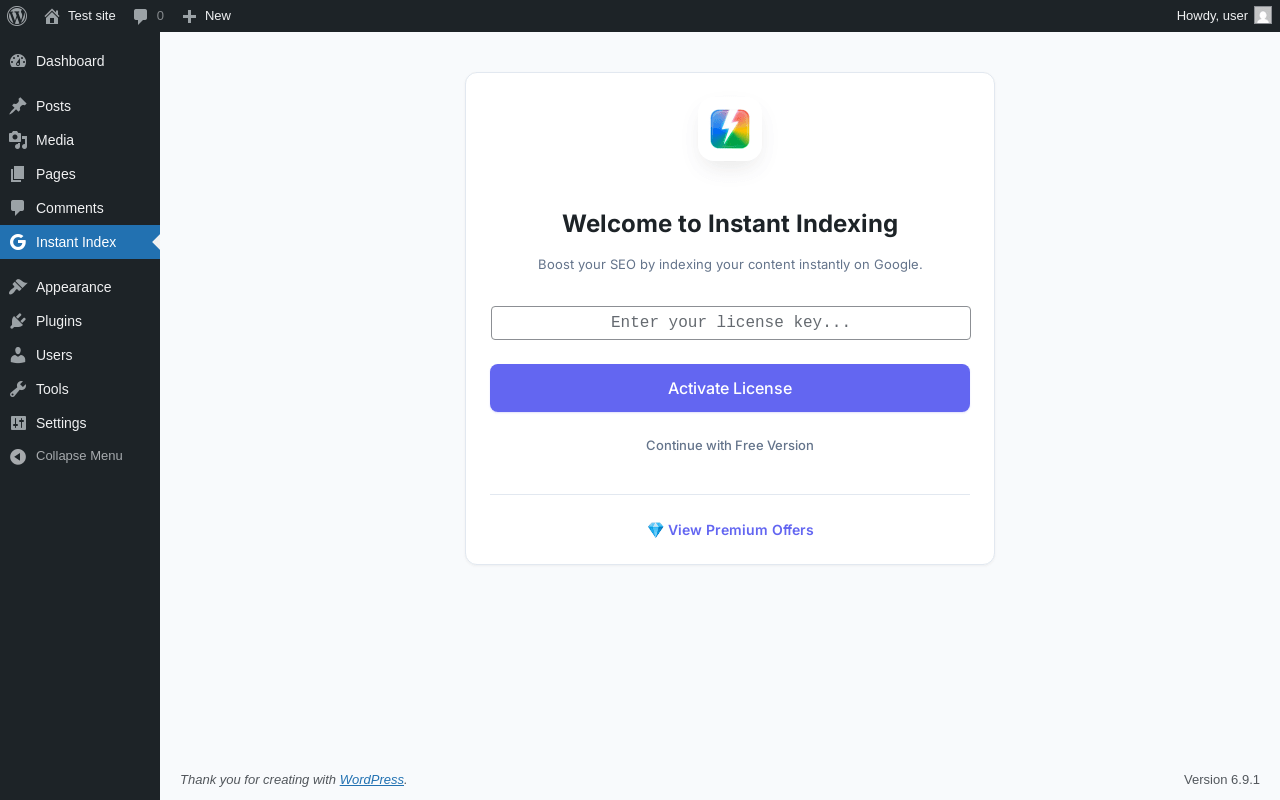Screen dimensions: 1280x800
Task: Click the Instant Indexing lightning logo
Action: coord(730,129)
